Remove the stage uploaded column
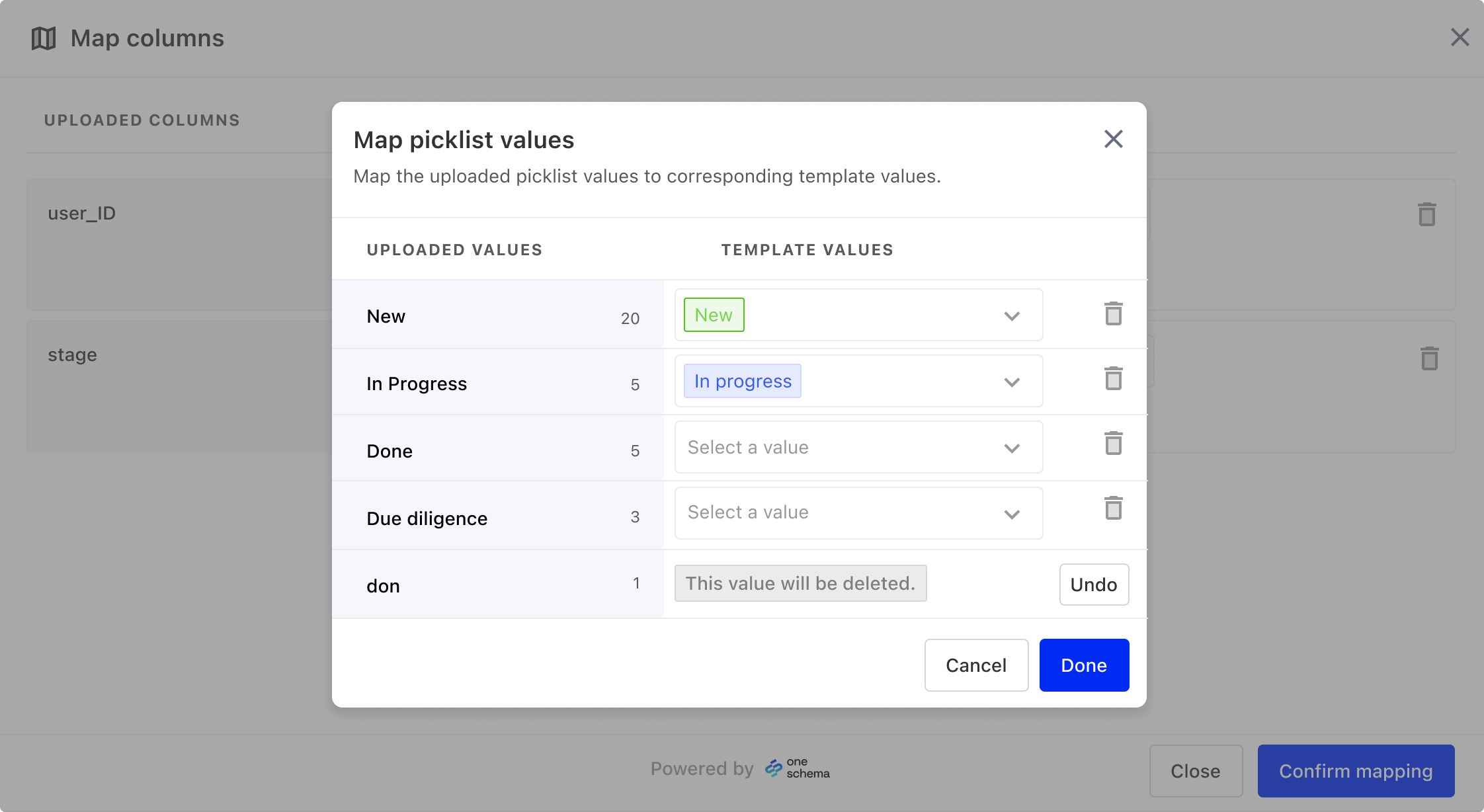The height and width of the screenshot is (812, 1484). pos(1429,358)
